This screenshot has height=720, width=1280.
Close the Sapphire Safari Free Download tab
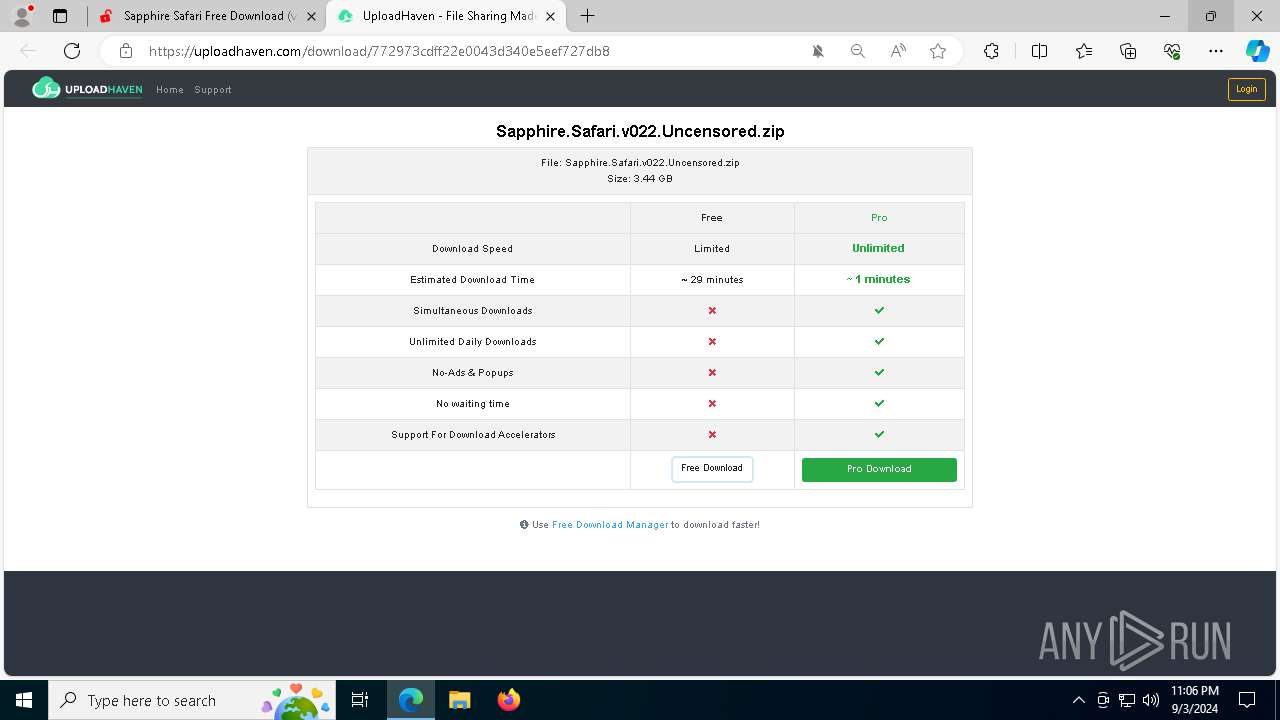pyautogui.click(x=312, y=16)
